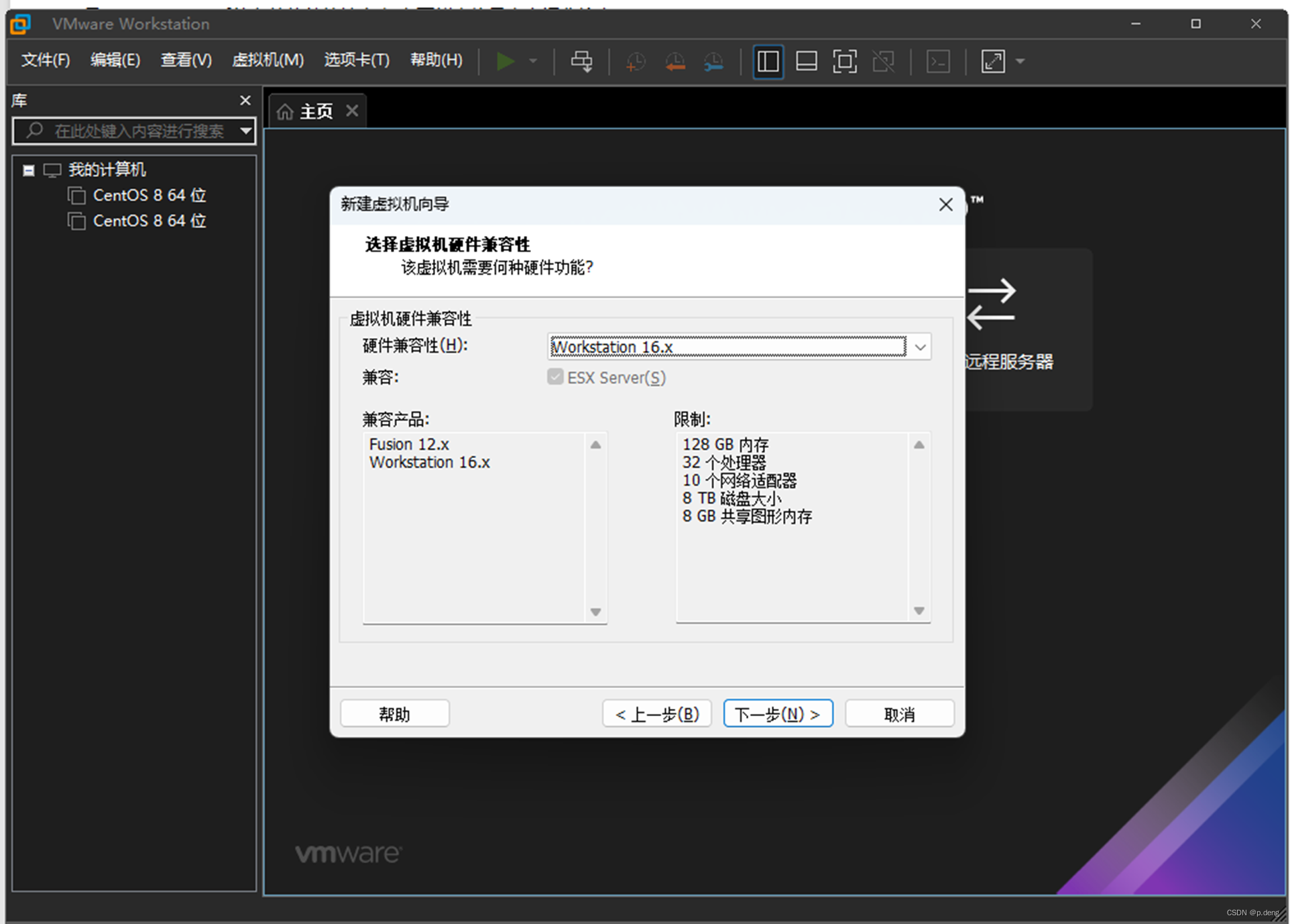Screen dimensions: 1290x924
Task: Click the 上一步(B) back button
Action: tap(656, 713)
